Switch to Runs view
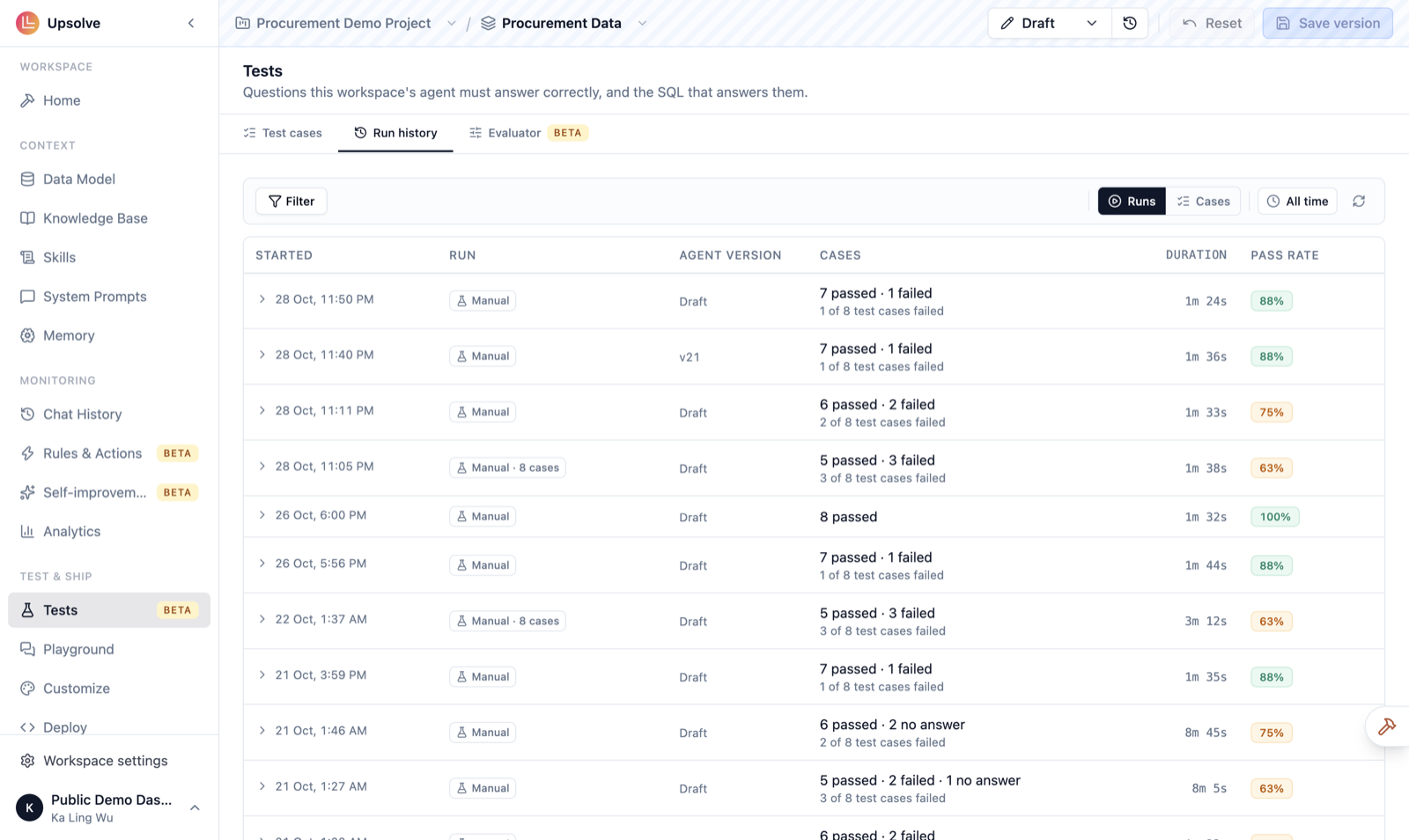The image size is (1409, 840). click(1132, 201)
